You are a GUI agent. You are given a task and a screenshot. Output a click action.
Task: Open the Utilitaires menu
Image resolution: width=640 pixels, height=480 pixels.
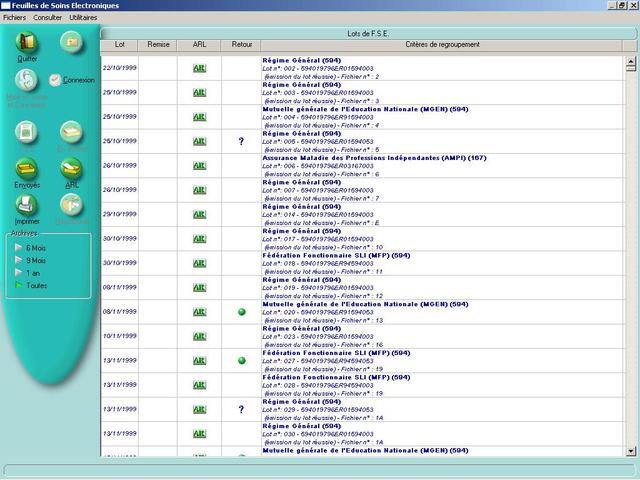click(x=83, y=18)
